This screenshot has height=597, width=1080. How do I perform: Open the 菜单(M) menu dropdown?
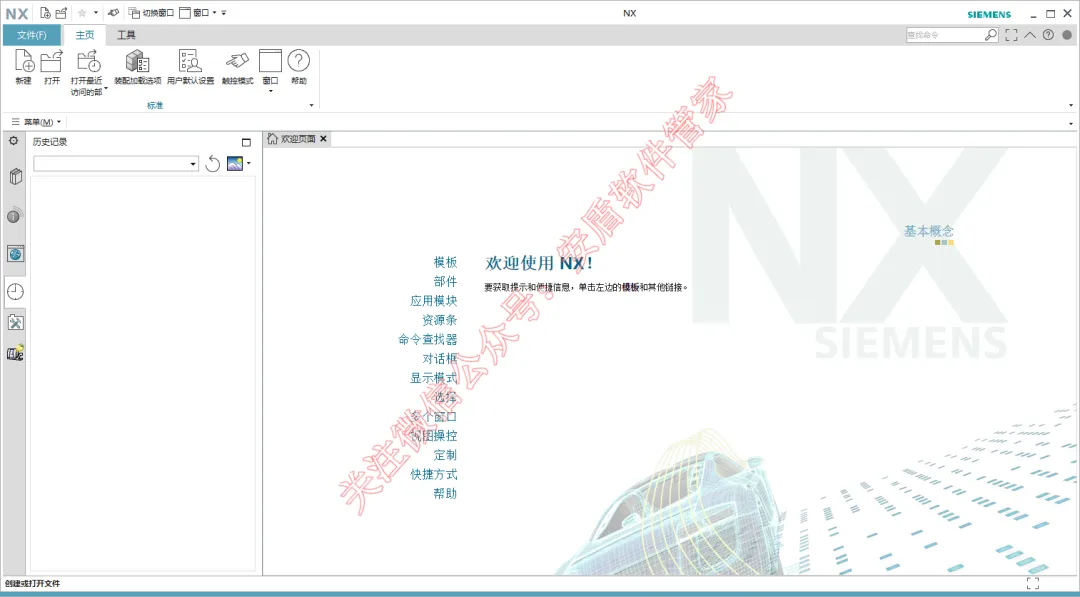click(37, 122)
